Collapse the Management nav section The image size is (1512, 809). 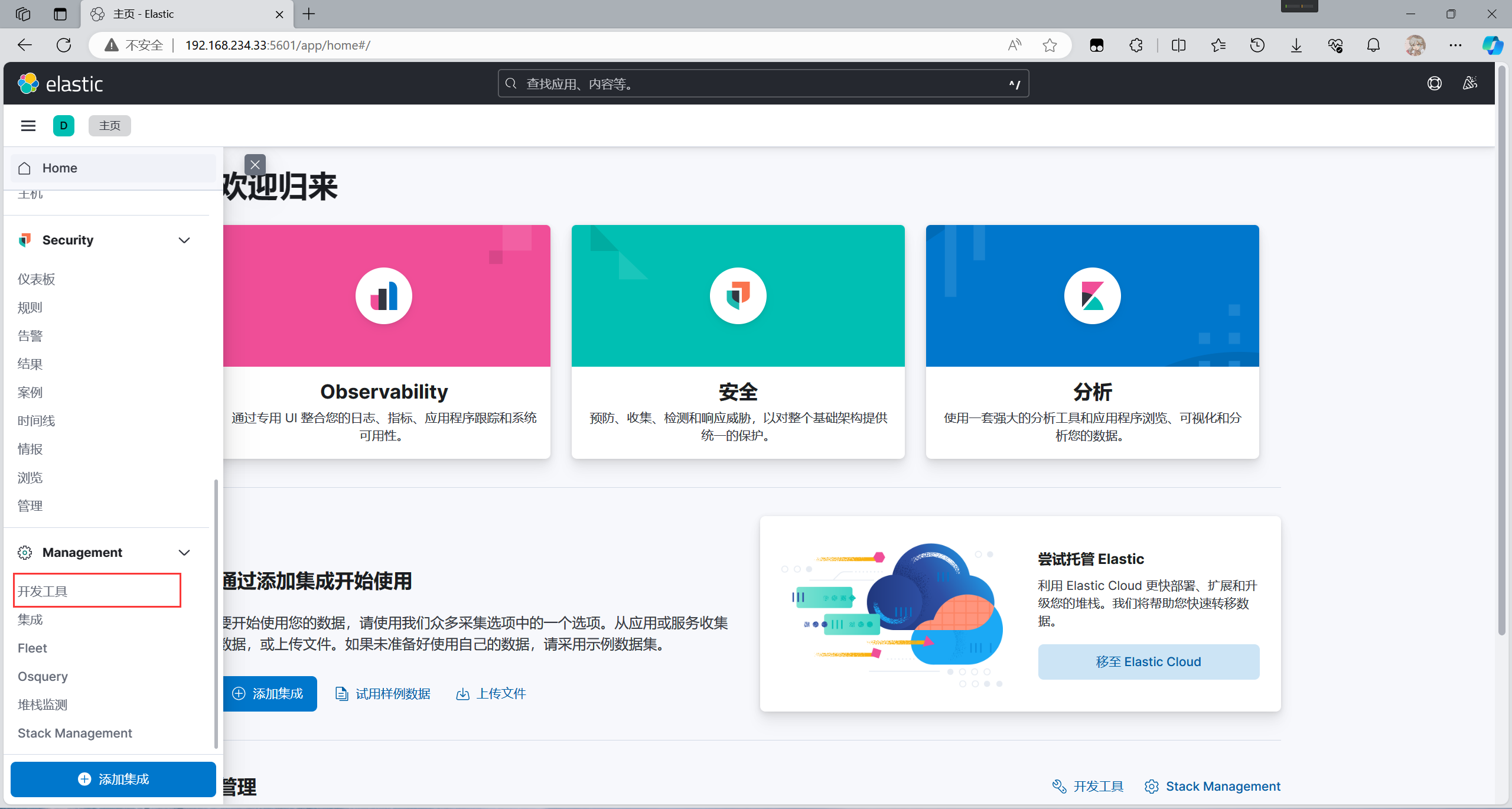184,553
